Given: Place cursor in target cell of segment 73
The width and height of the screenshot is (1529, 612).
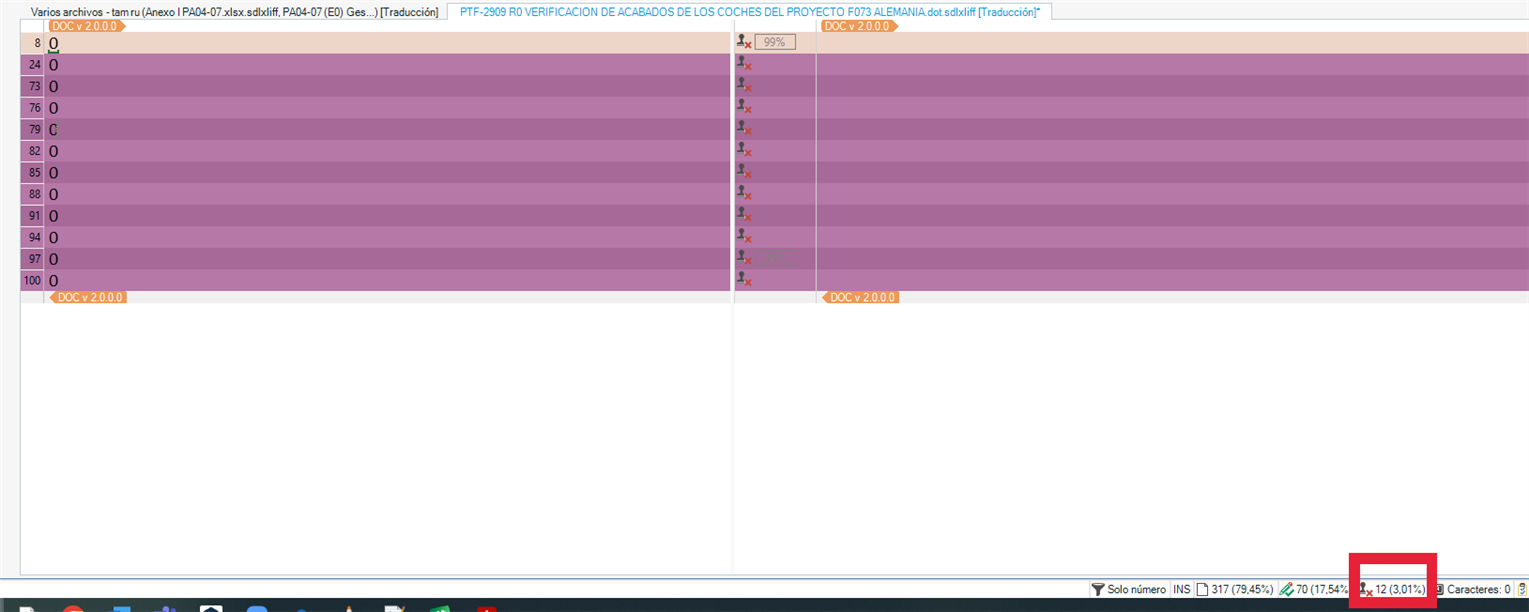Looking at the screenshot, I should point(1172,86).
